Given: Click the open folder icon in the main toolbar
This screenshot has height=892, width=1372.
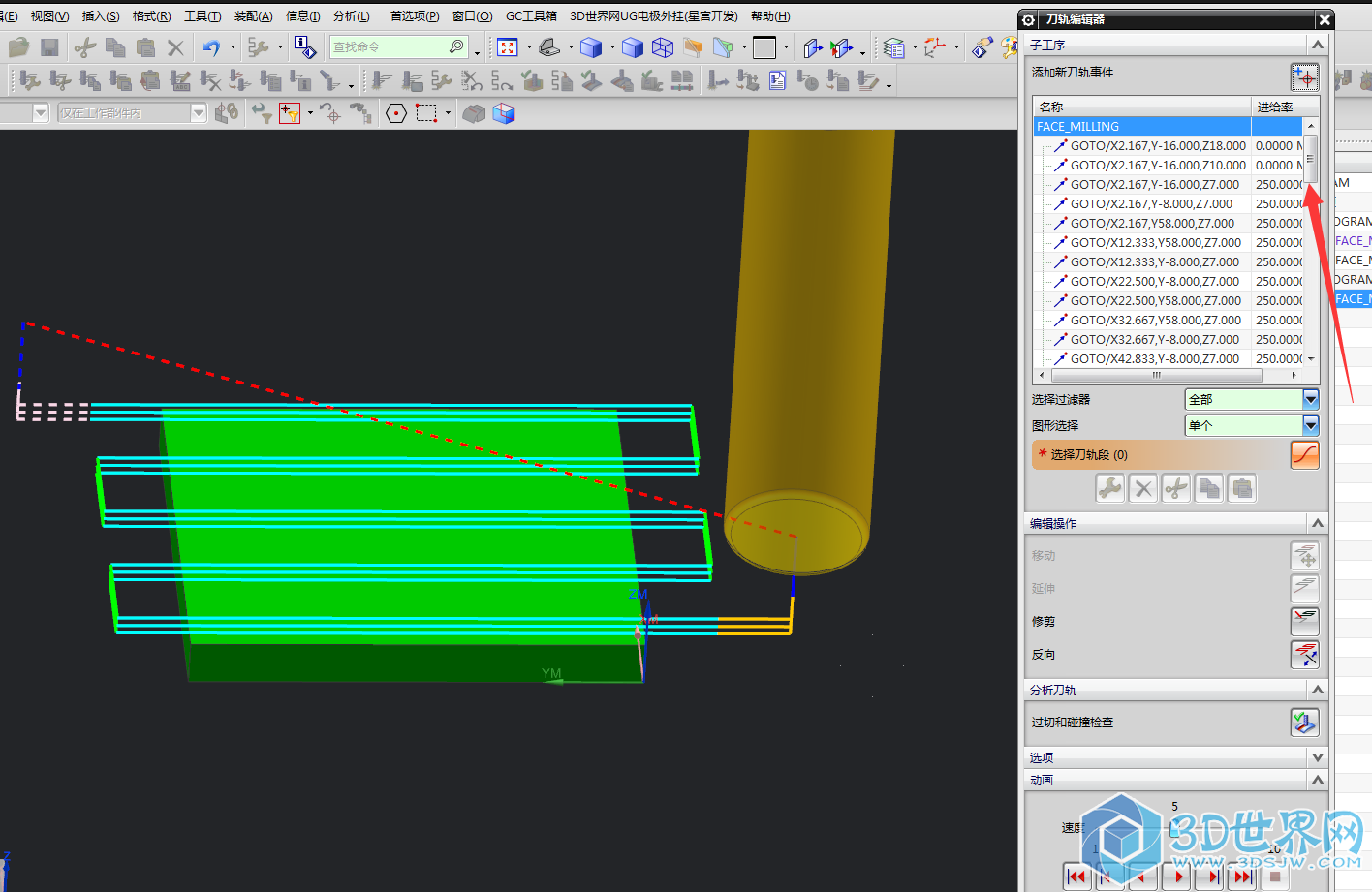Looking at the screenshot, I should tap(18, 46).
